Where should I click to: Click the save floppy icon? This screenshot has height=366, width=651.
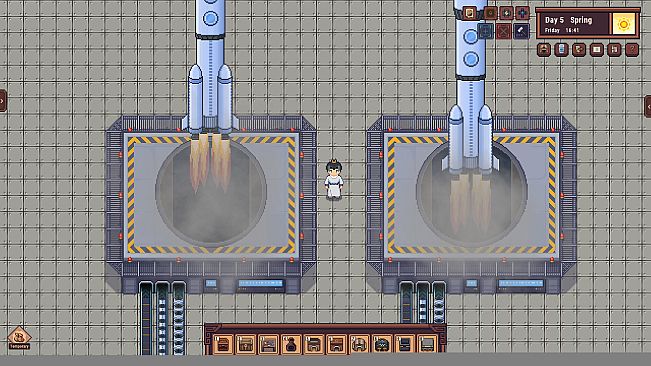tap(614, 50)
